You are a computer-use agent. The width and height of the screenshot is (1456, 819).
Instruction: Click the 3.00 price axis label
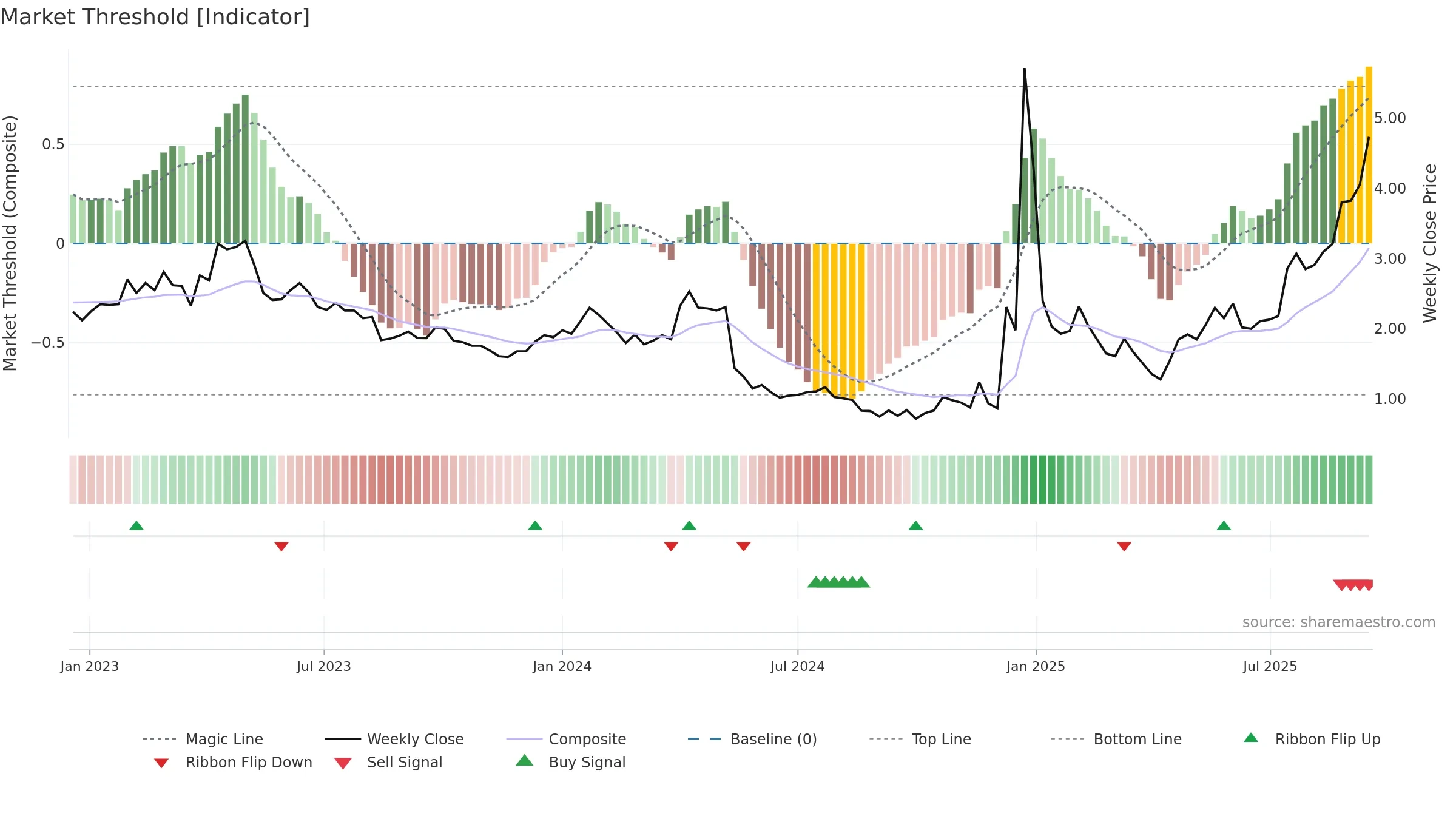(x=1390, y=258)
